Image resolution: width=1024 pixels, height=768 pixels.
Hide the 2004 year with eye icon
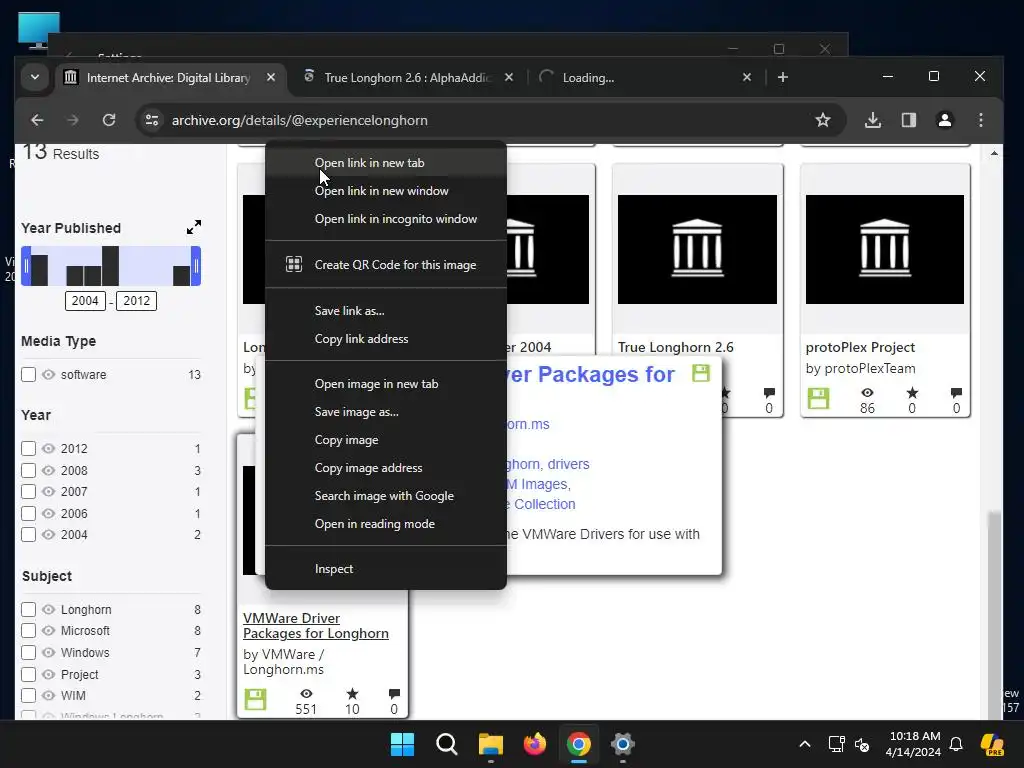(x=48, y=534)
